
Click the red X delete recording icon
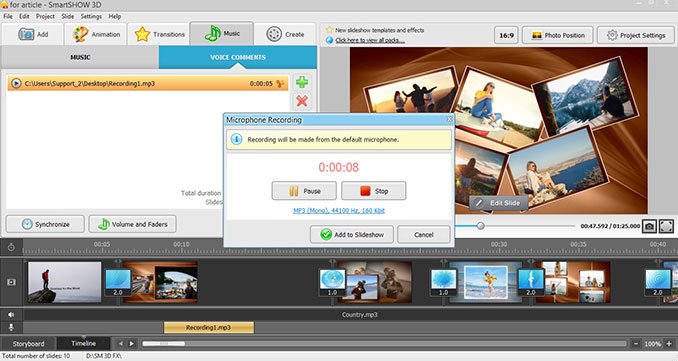click(x=302, y=101)
